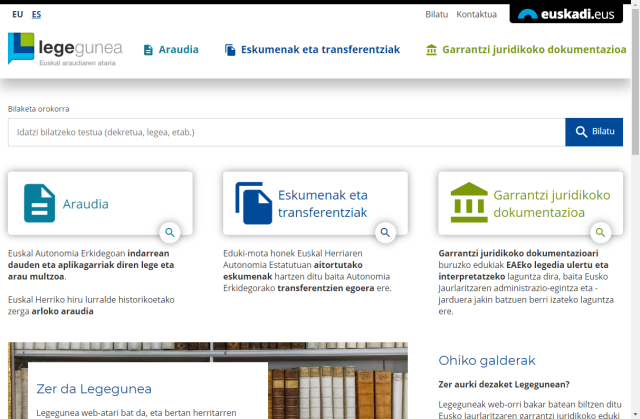Viewport: 640px width, 419px height.
Task: Follow the top Bilatu link
Action: tap(436, 14)
